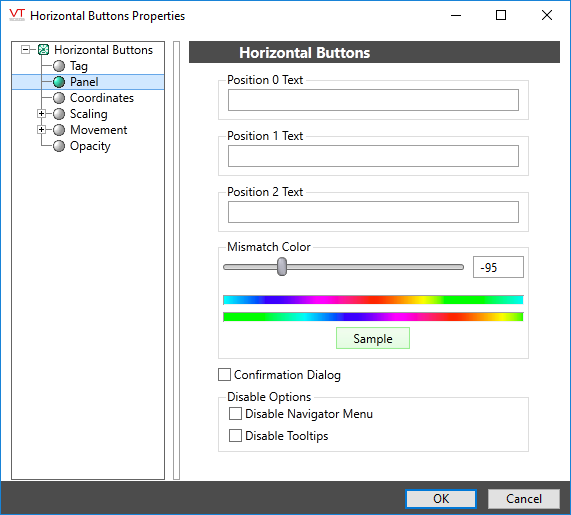The height and width of the screenshot is (515, 571).
Task: Click the Horizontal Buttons widget root icon
Action: [44, 50]
